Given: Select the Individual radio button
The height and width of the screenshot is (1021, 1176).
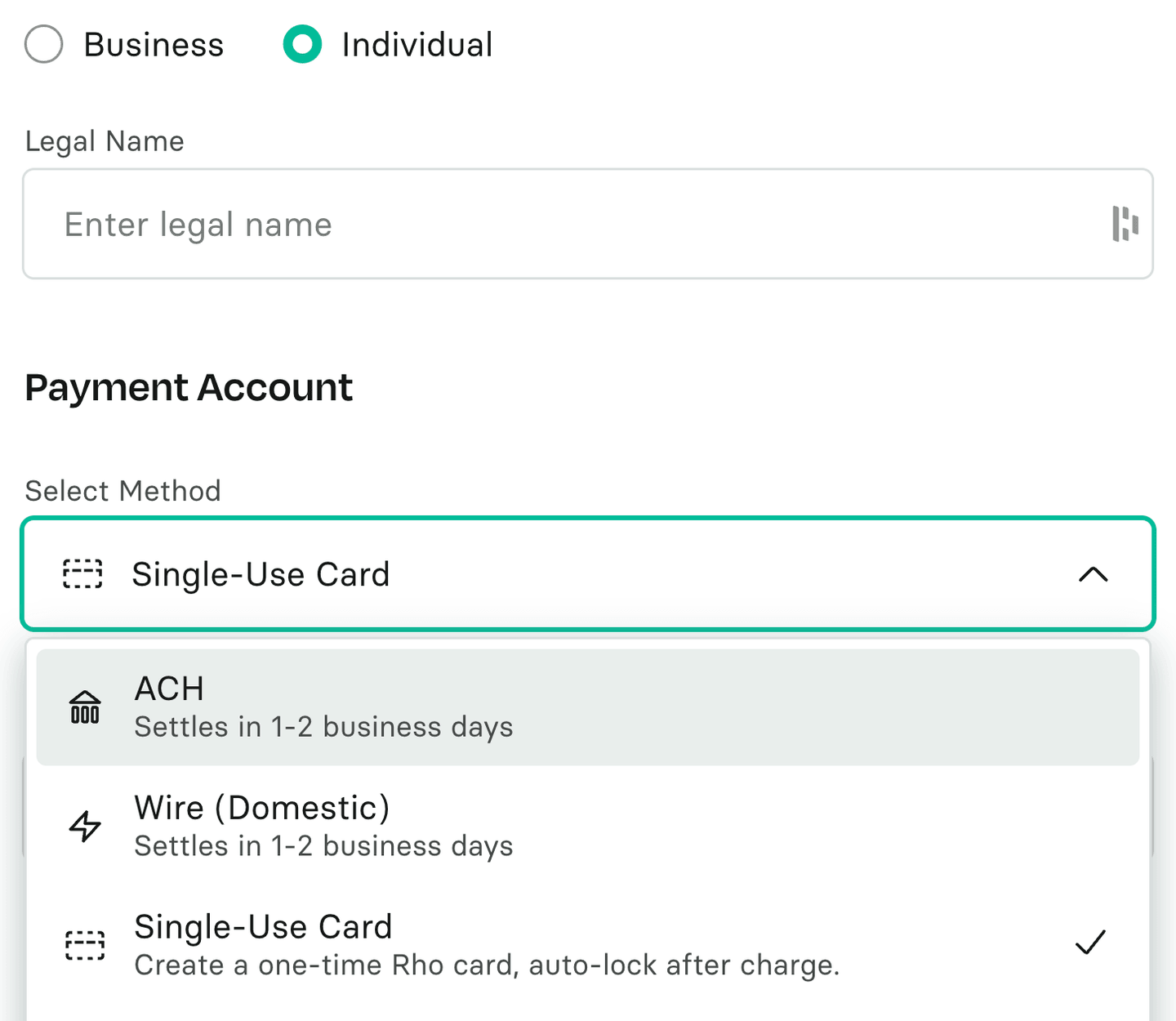Looking at the screenshot, I should (x=302, y=44).
